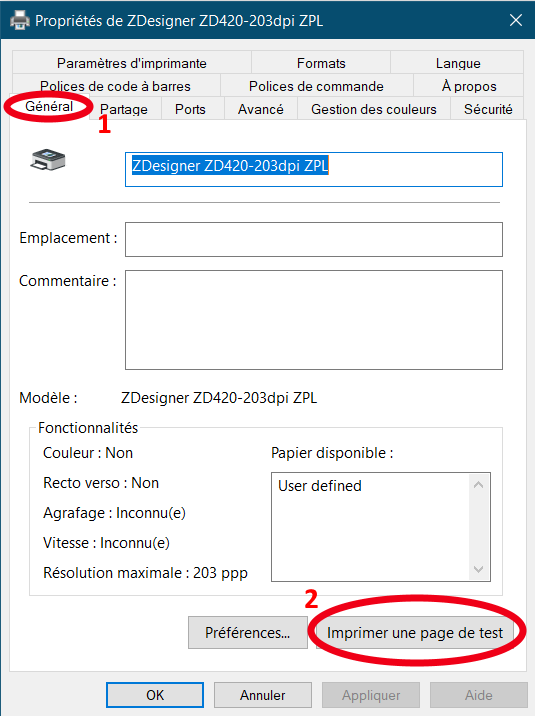Viewport: 535px width, 716px height.
Task: Click Résolution maximale : 203 ppp text
Action: 145,573
